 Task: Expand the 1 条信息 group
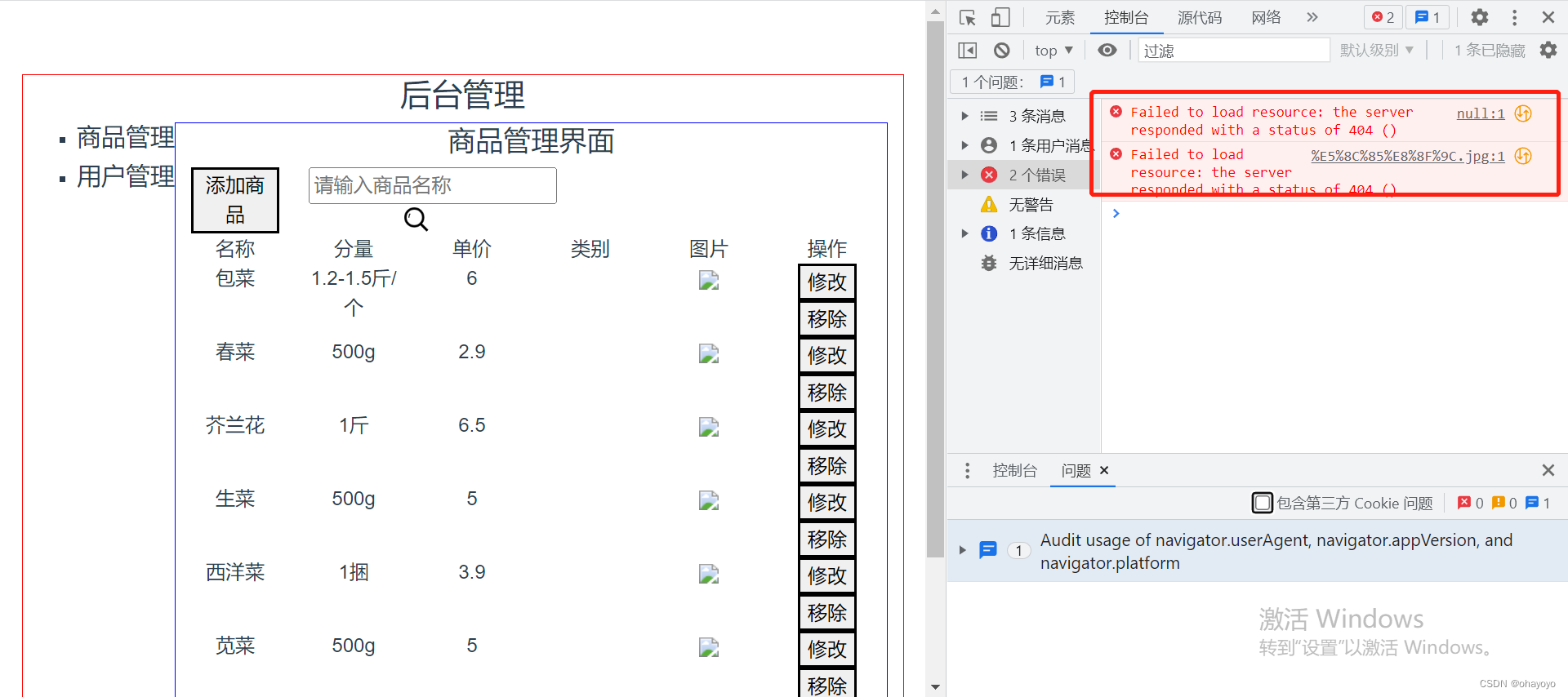pyautogui.click(x=964, y=233)
